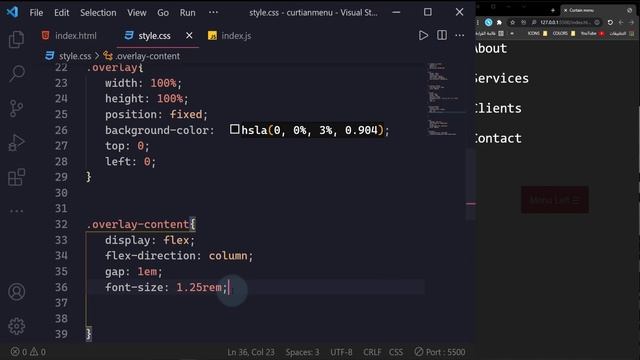640x360 pixels.
Task: Open the Explorer view in the activity bar
Action: [16, 40]
